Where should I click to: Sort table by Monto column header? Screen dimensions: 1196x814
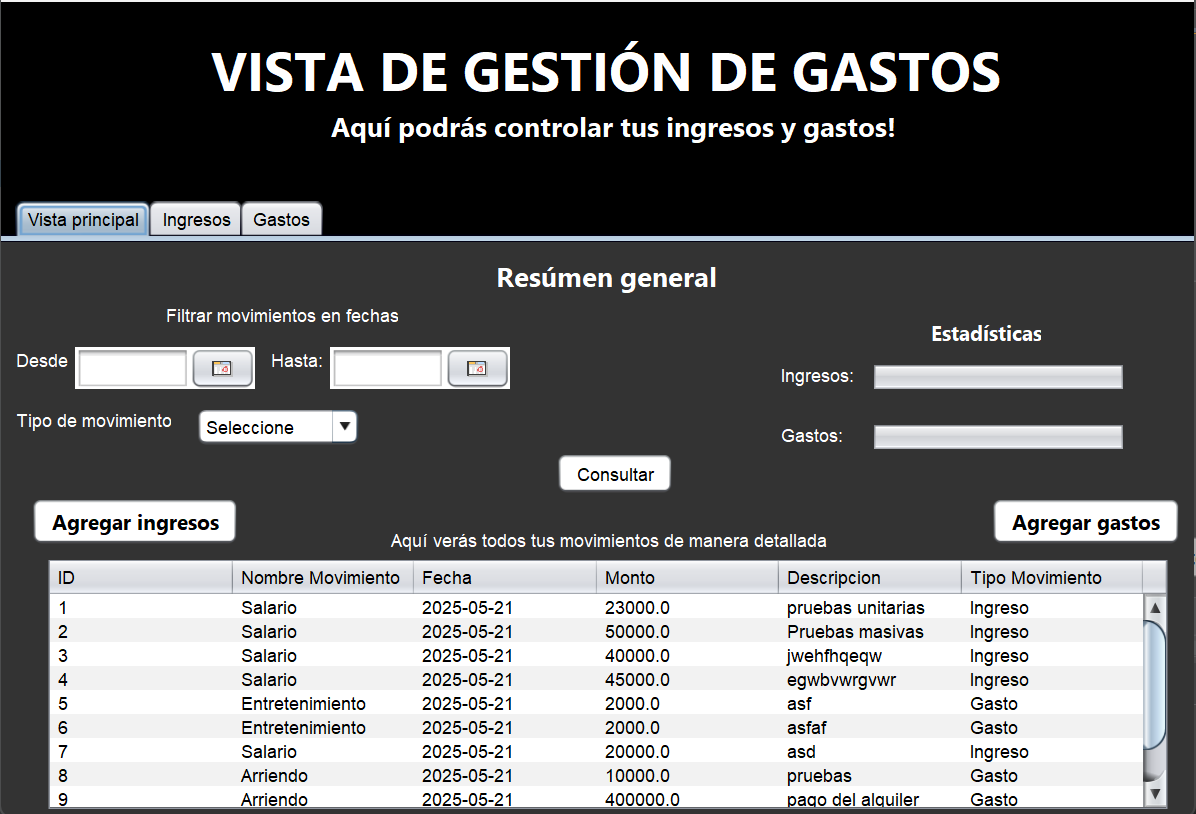[x=686, y=578]
